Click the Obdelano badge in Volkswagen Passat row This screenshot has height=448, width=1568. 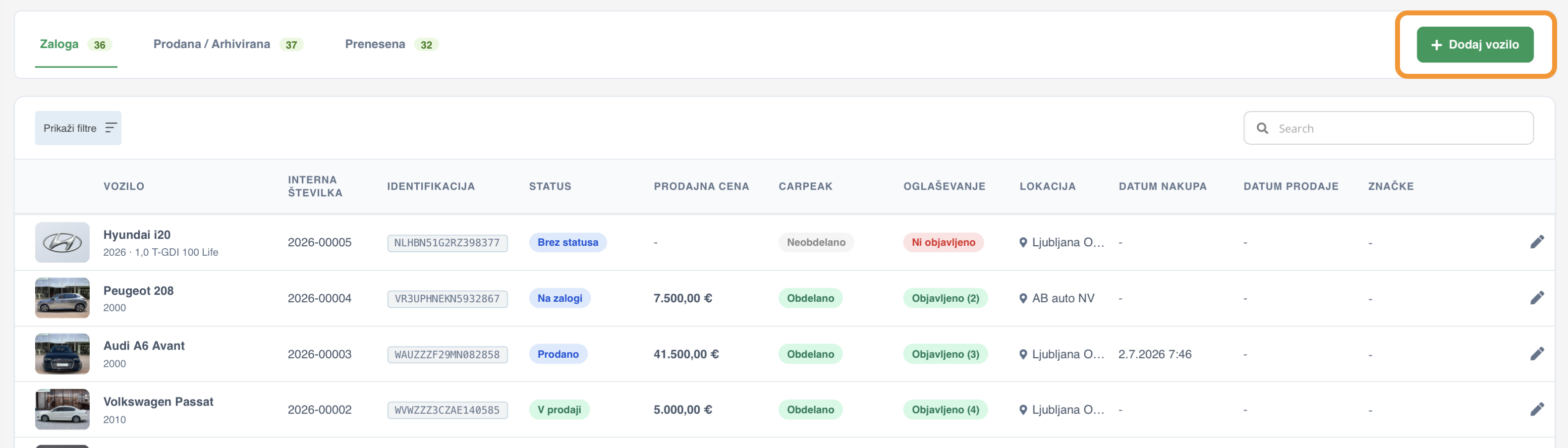[811, 410]
